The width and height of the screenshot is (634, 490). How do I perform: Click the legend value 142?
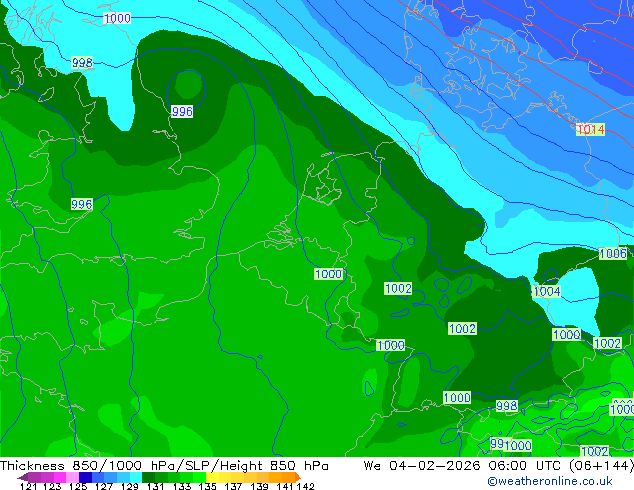pos(306,486)
